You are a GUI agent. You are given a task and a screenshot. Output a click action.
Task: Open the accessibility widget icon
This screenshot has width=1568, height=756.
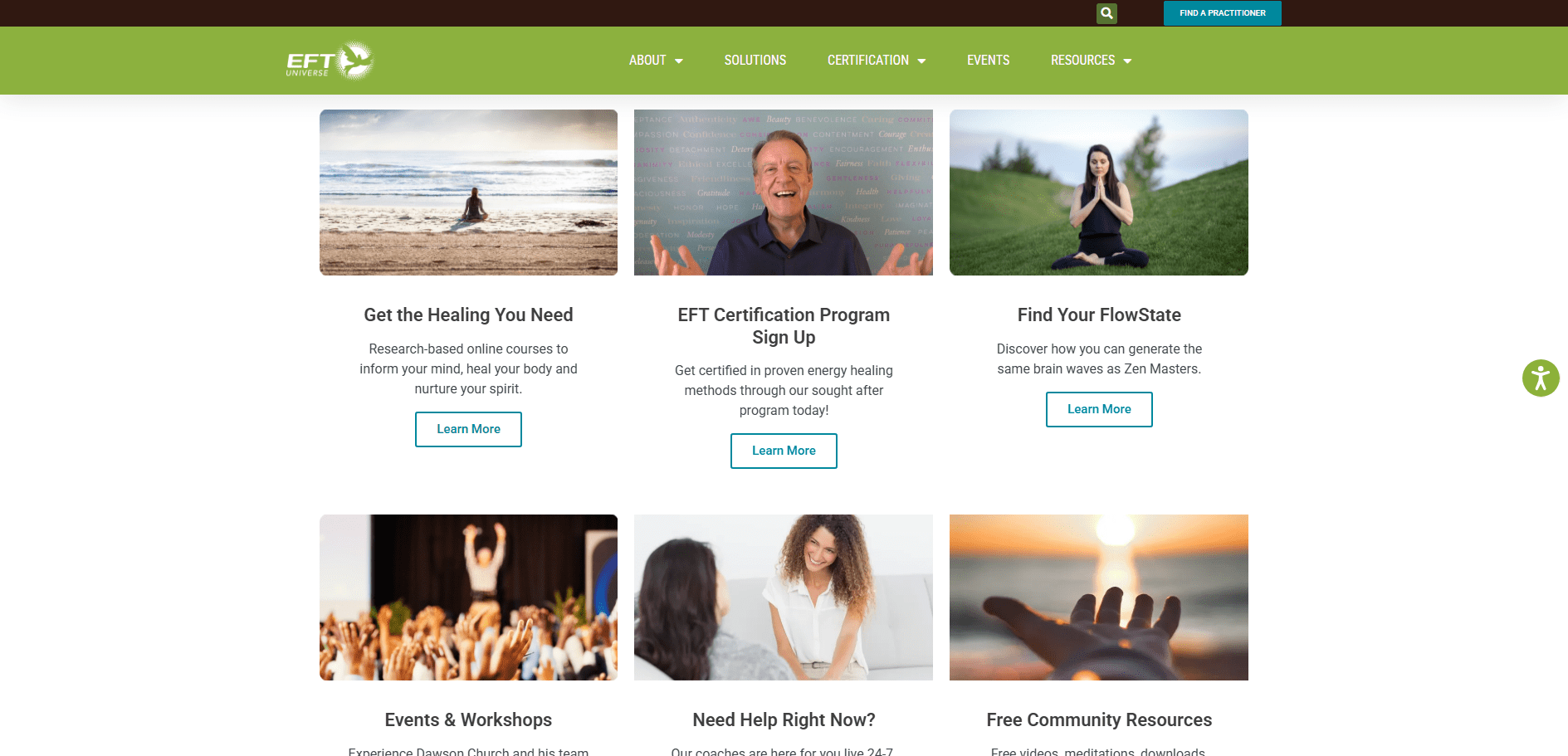point(1541,378)
